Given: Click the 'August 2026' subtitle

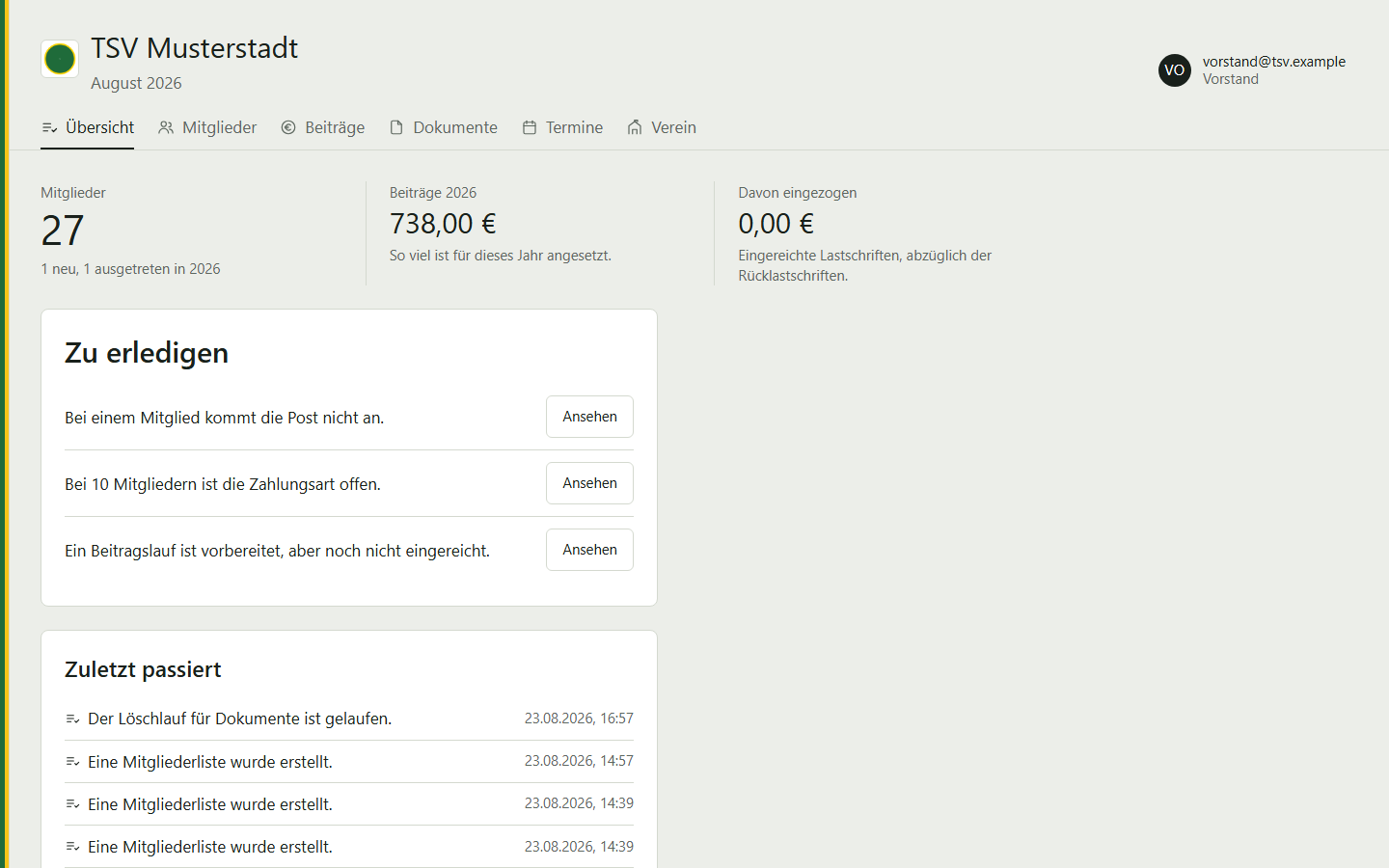Looking at the screenshot, I should pos(136,83).
